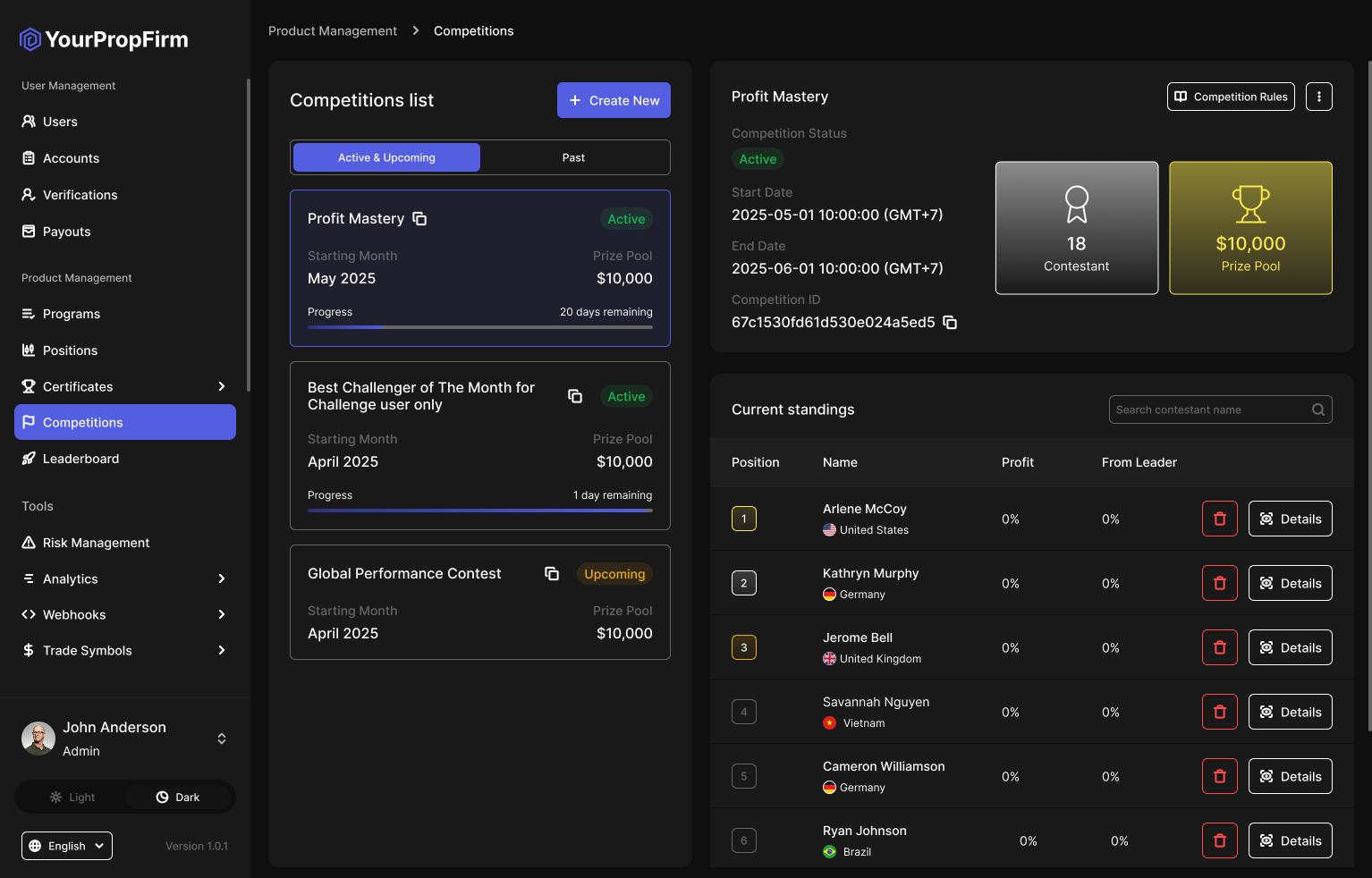Duplicate the Global Performance Contest competition
The height and width of the screenshot is (878, 1372).
click(552, 574)
